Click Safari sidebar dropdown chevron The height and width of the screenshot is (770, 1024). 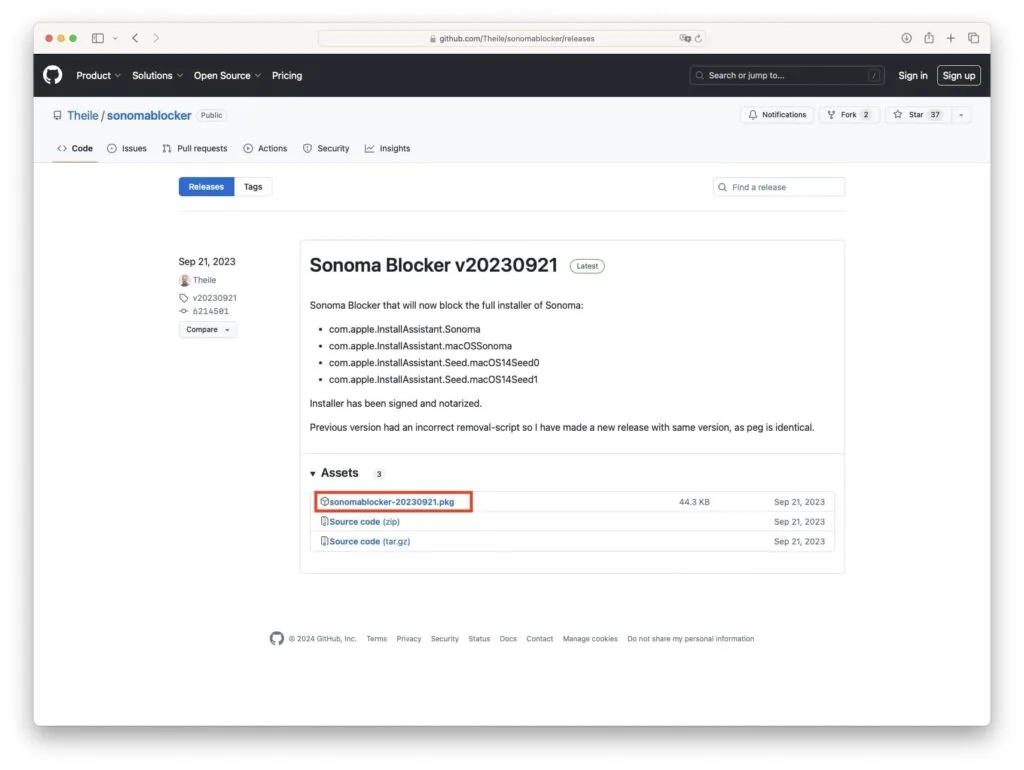tap(115, 38)
